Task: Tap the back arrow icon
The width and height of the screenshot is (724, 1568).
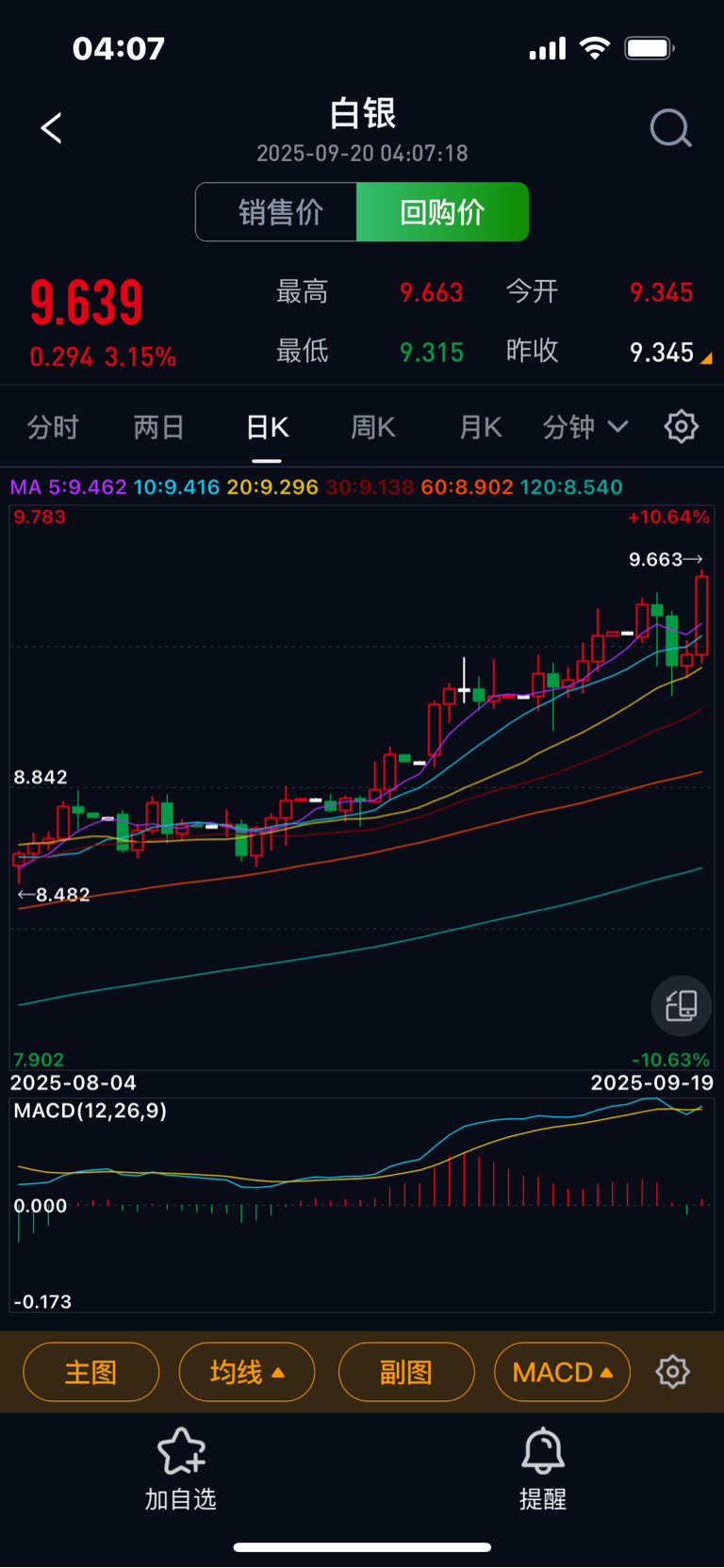Action: (52, 128)
